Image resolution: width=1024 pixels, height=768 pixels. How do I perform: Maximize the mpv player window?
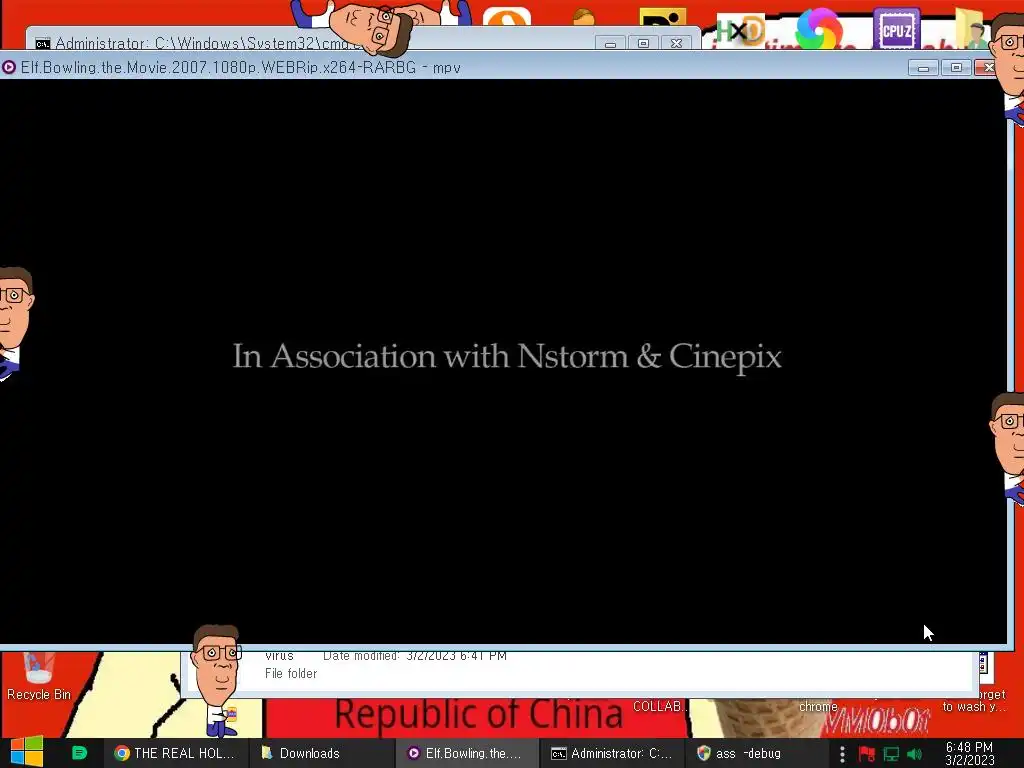(x=956, y=67)
